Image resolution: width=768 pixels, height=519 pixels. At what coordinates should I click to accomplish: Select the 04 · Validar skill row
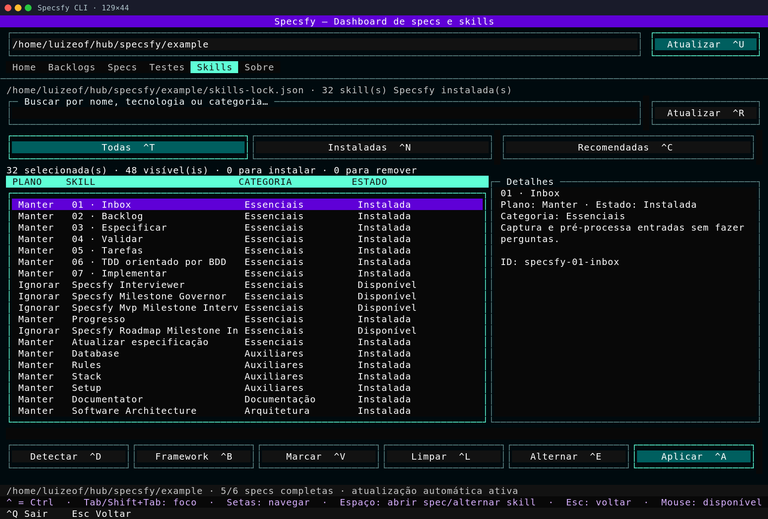pyautogui.click(x=247, y=239)
